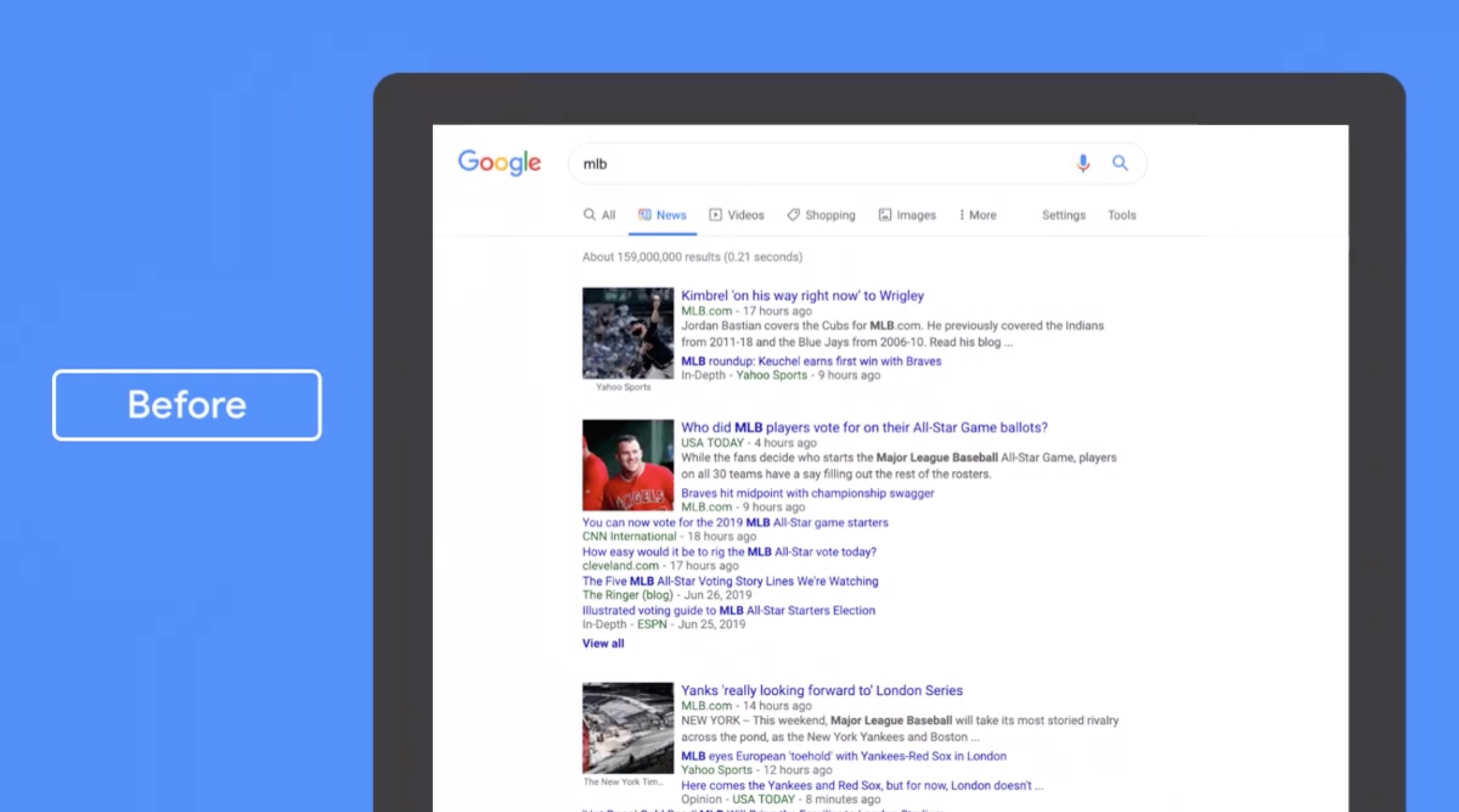Click the newspaper icon on the News tab

[646, 215]
